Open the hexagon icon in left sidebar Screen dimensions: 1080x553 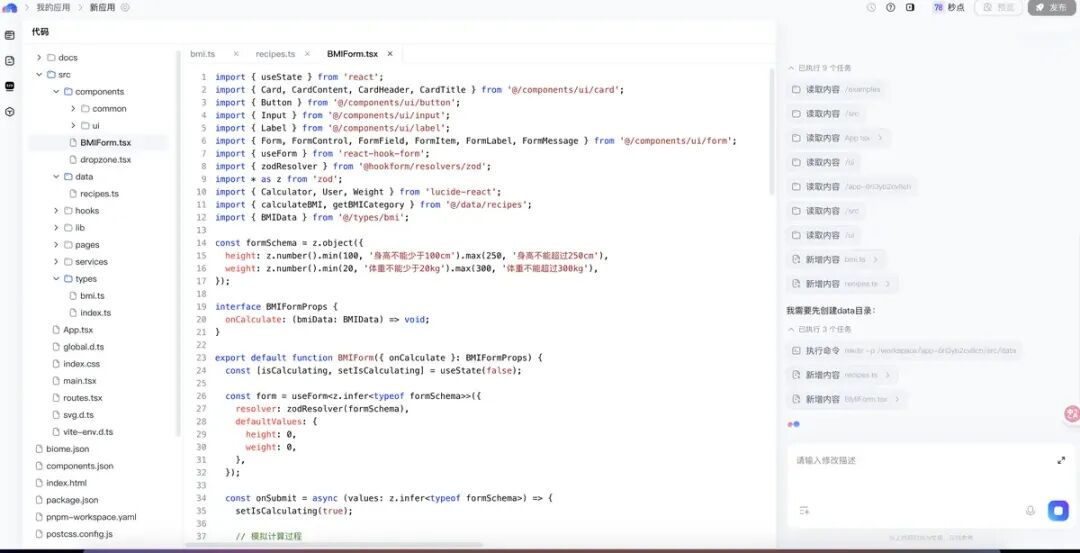tap(10, 112)
